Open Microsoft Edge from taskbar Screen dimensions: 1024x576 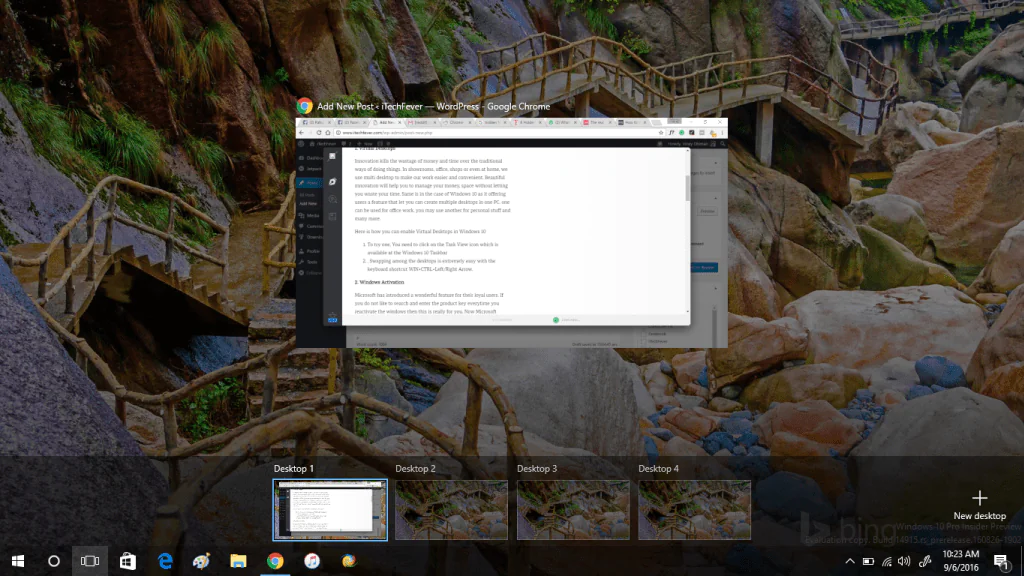pos(165,561)
